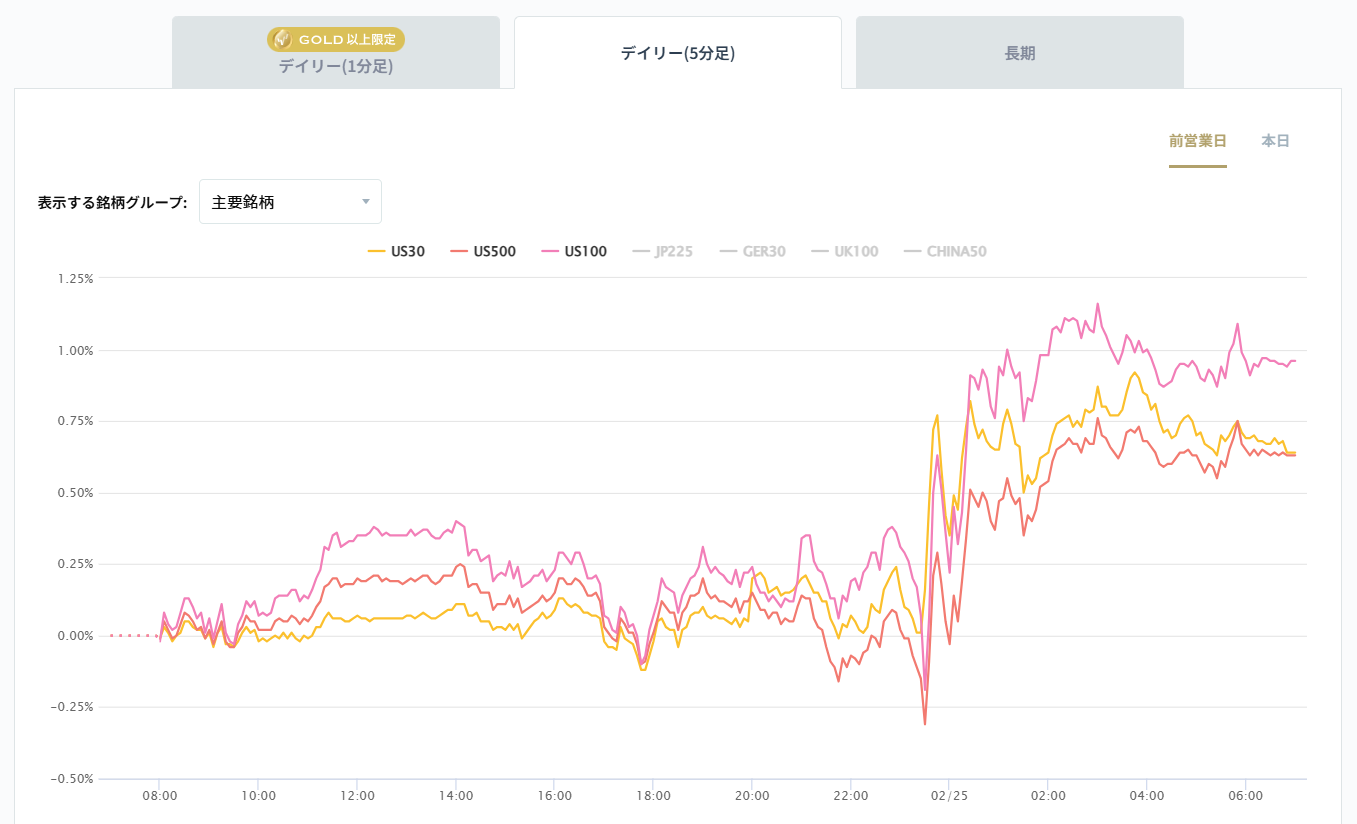The width and height of the screenshot is (1357, 824).
Task: Click the 12:00 time axis label
Action: pyautogui.click(x=357, y=796)
